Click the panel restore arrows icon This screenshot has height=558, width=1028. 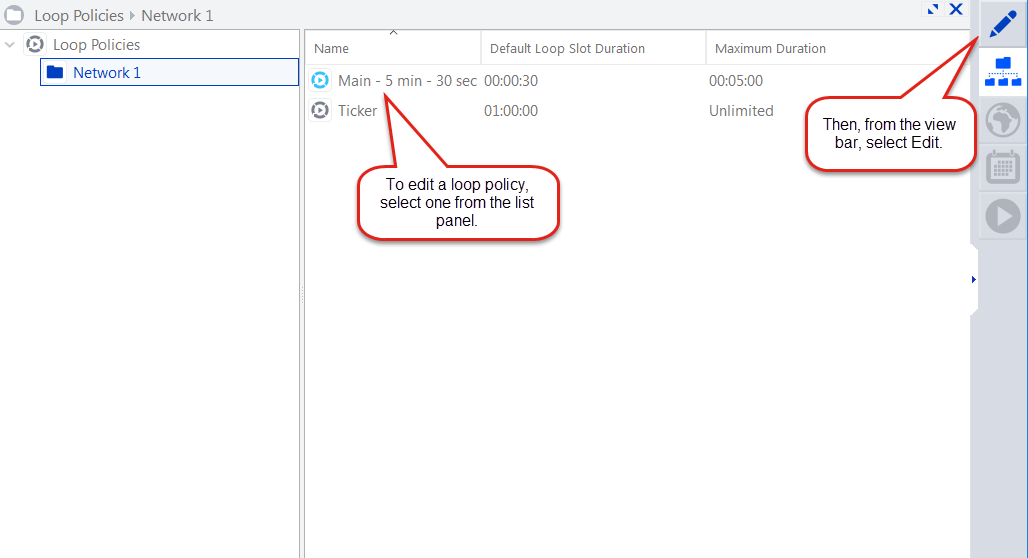pos(933,10)
